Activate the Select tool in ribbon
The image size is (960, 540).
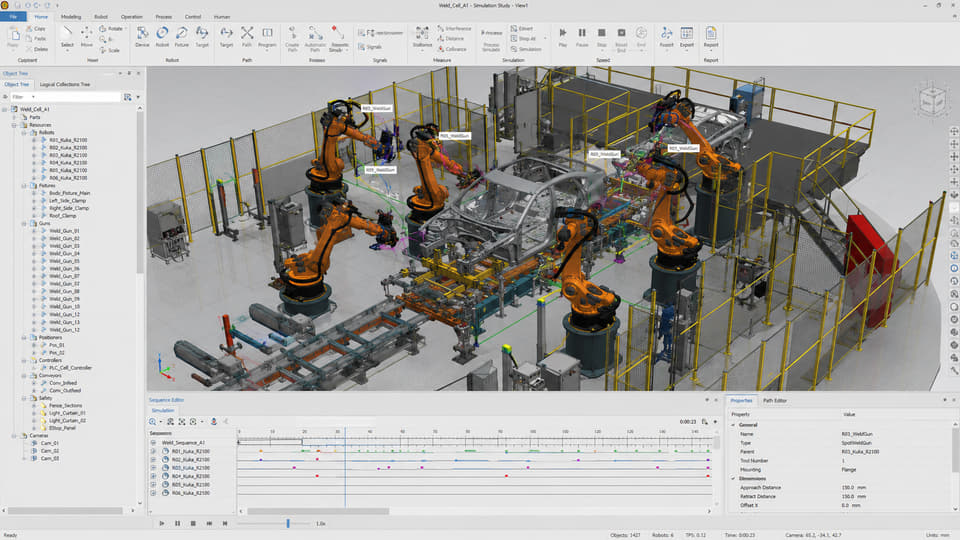67,37
